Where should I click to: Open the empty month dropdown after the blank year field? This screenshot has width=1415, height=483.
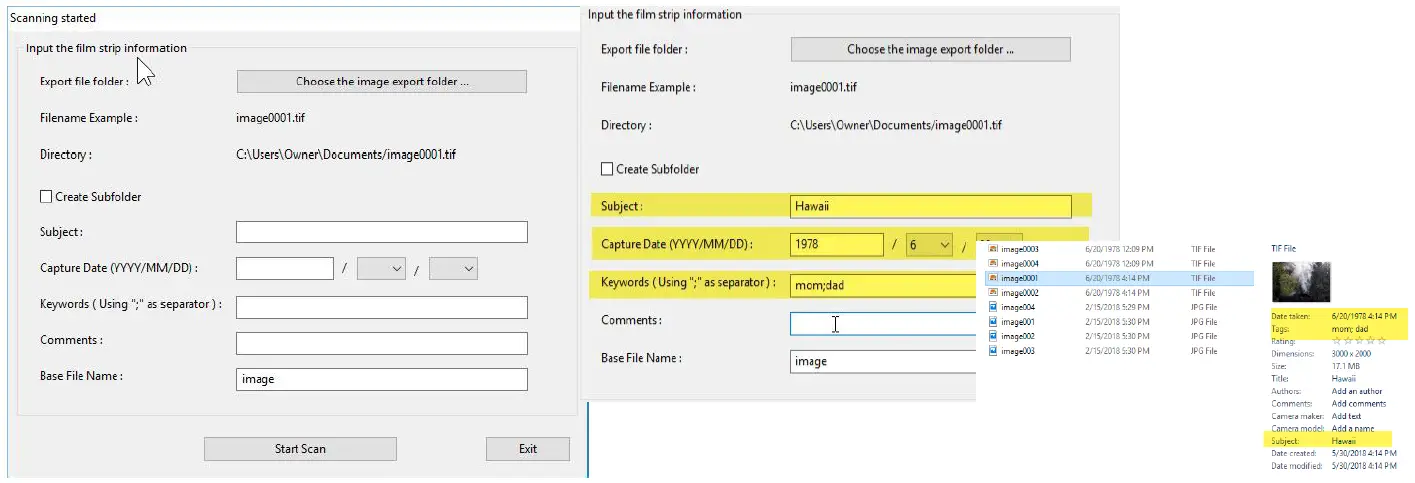pyautogui.click(x=381, y=269)
